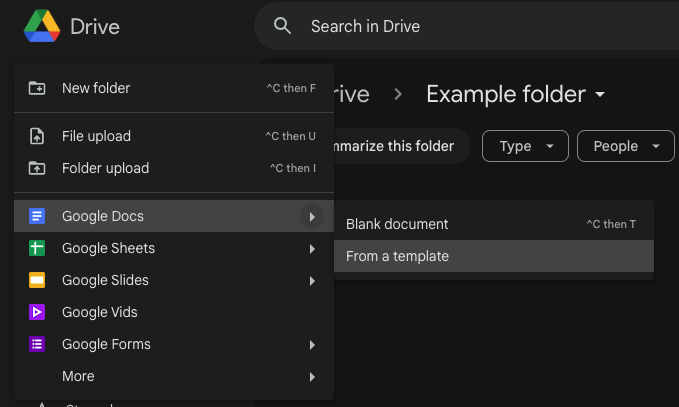This screenshot has height=407, width=679.
Task: Click the Folder upload icon
Action: 37,168
